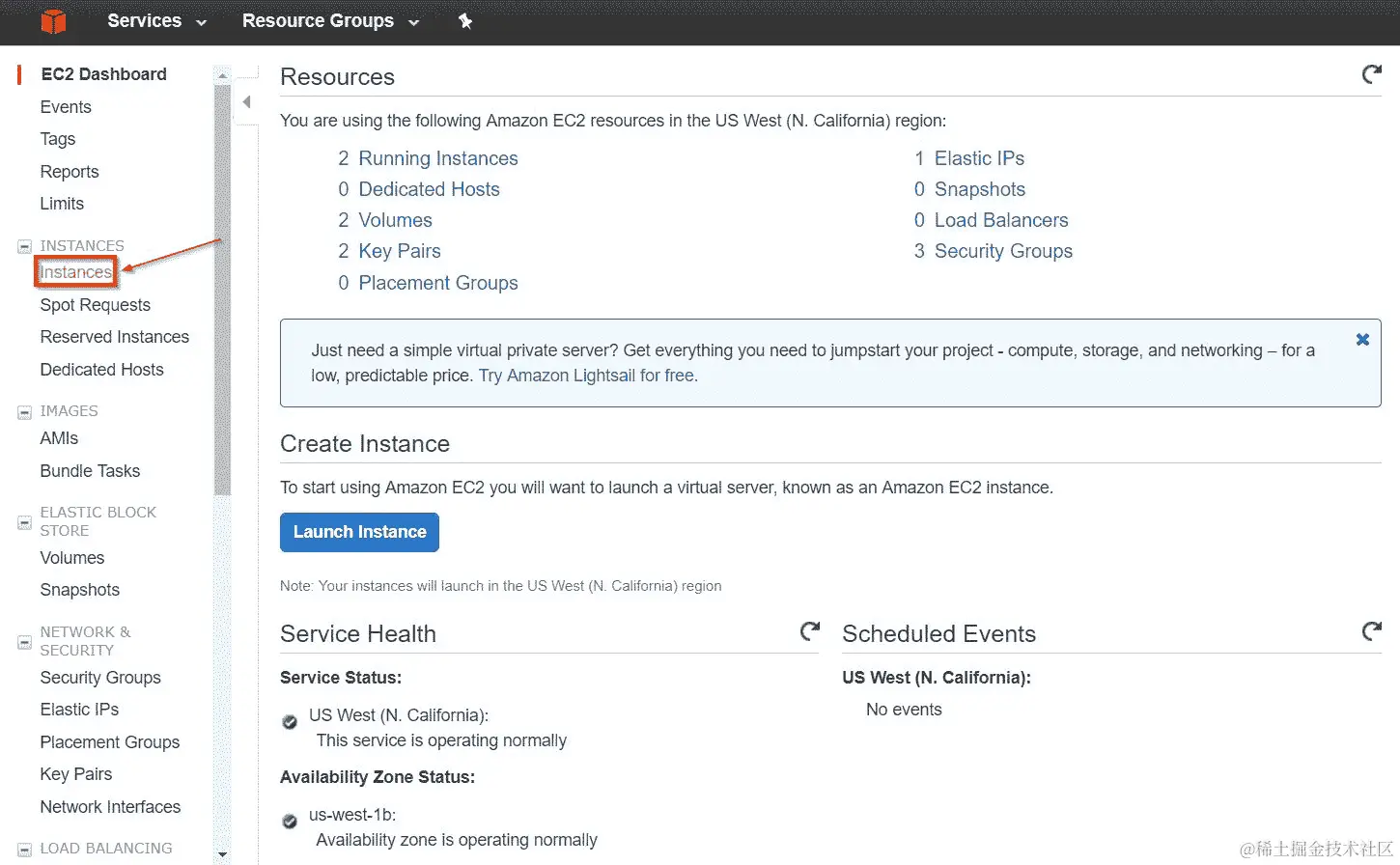This screenshot has width=1400, height=865.
Task: Go to Spot Requests page
Action: (x=95, y=305)
